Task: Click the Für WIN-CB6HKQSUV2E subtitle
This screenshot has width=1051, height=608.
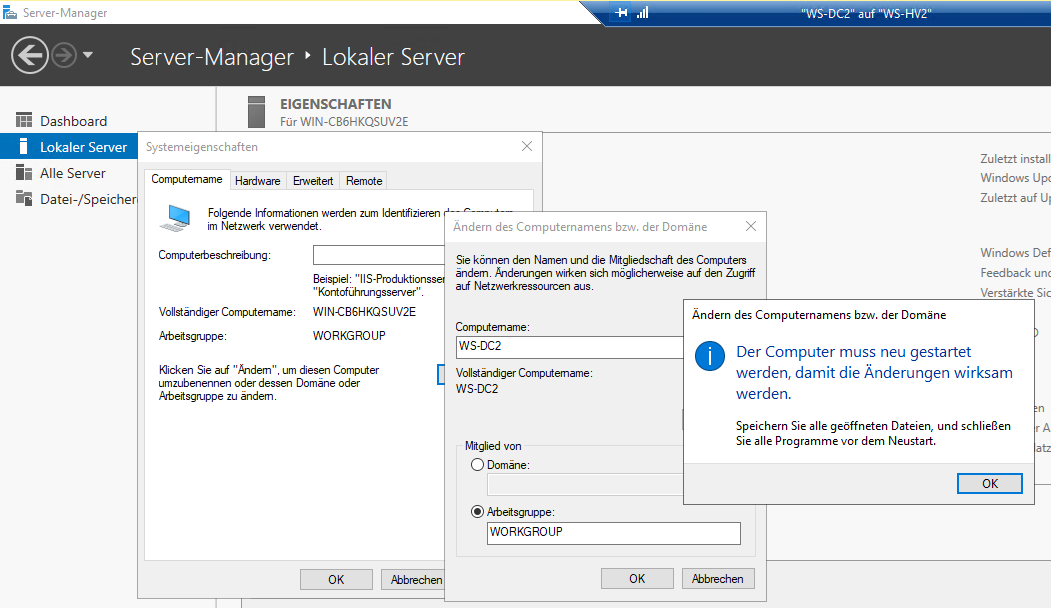Action: point(344,122)
